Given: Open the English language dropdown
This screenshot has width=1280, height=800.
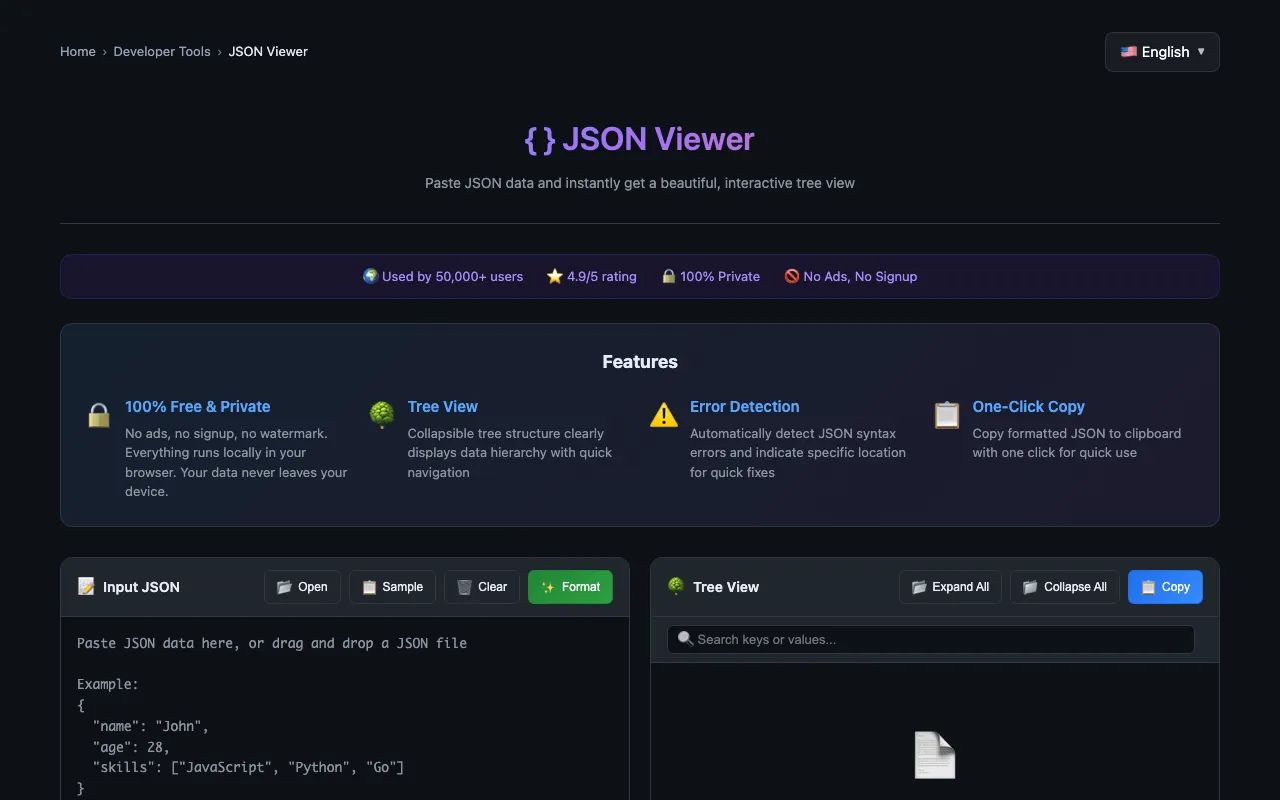Looking at the screenshot, I should click(1162, 52).
